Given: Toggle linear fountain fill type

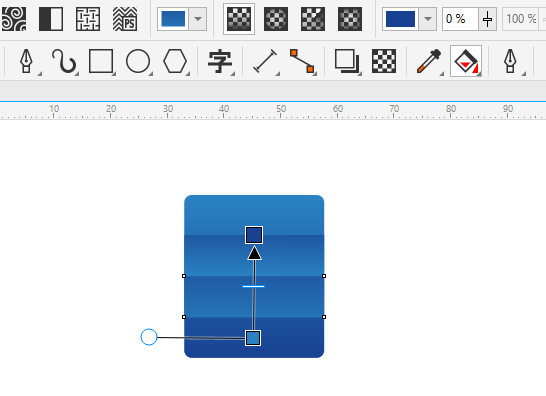Looking at the screenshot, I should tap(239, 19).
